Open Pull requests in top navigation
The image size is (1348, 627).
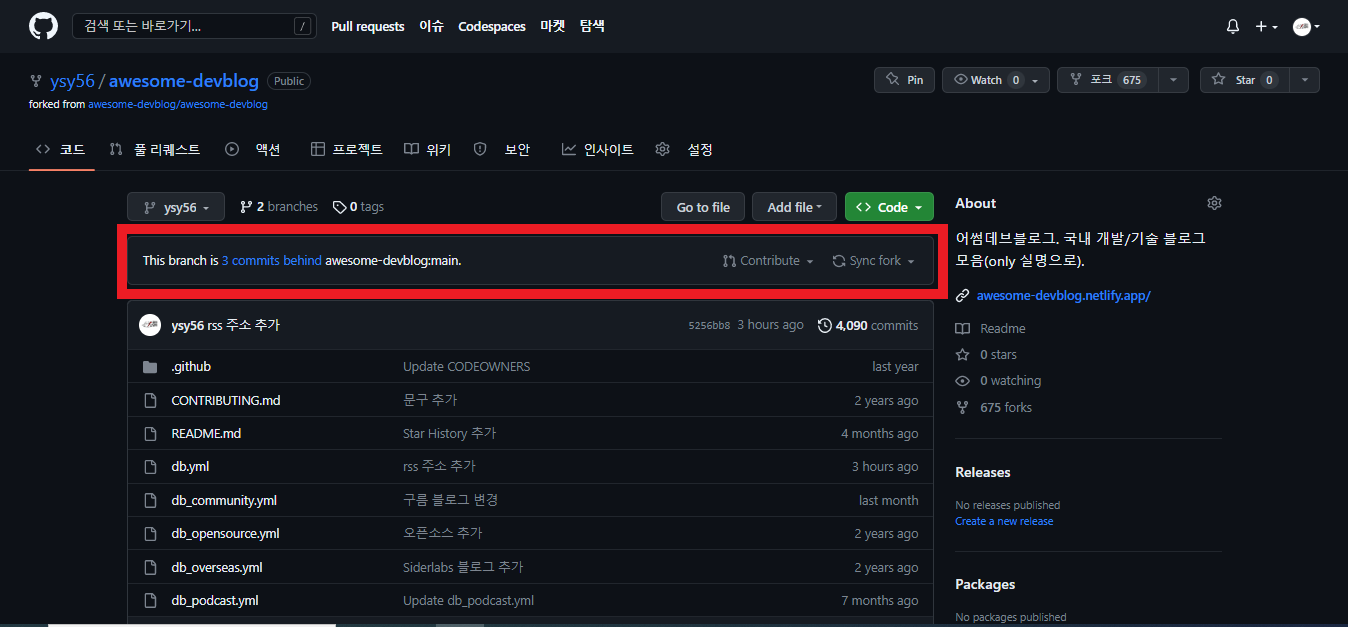pyautogui.click(x=368, y=27)
